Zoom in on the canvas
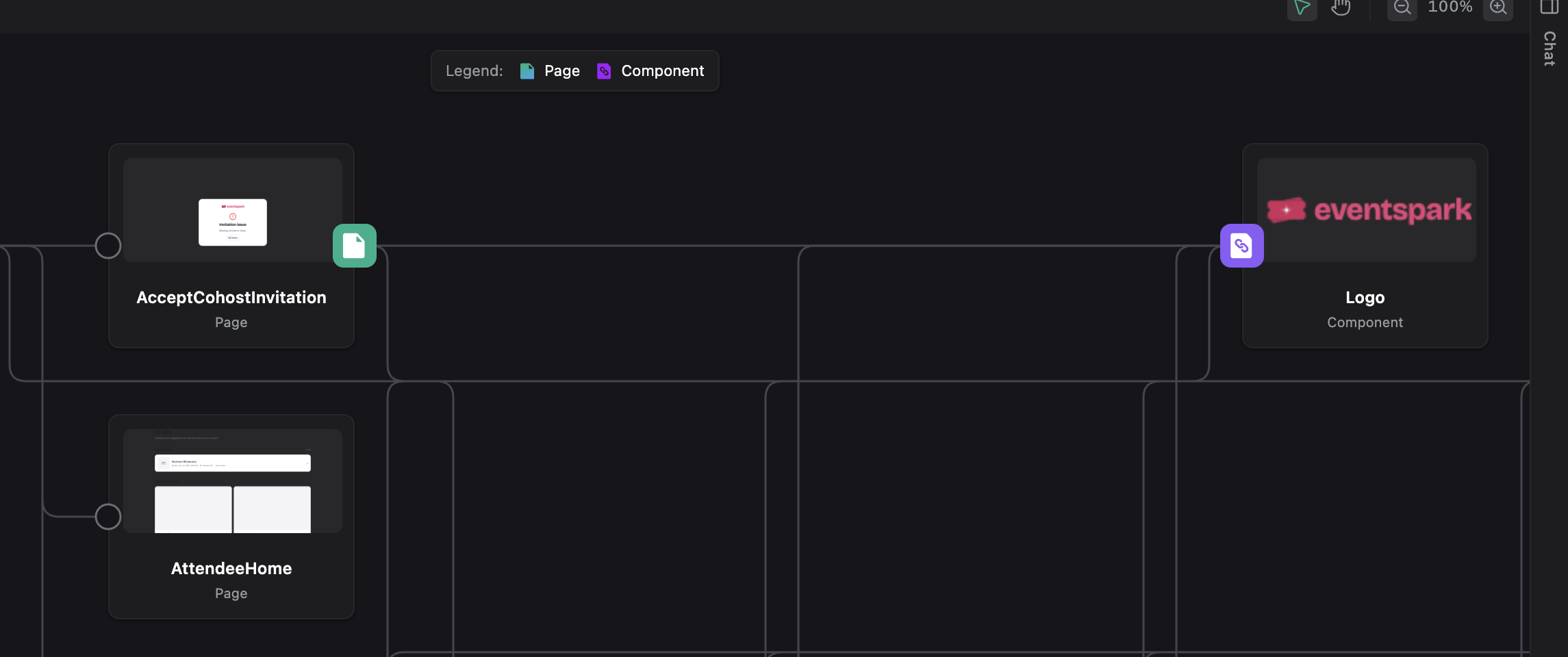This screenshot has height=657, width=1568. point(1498,8)
